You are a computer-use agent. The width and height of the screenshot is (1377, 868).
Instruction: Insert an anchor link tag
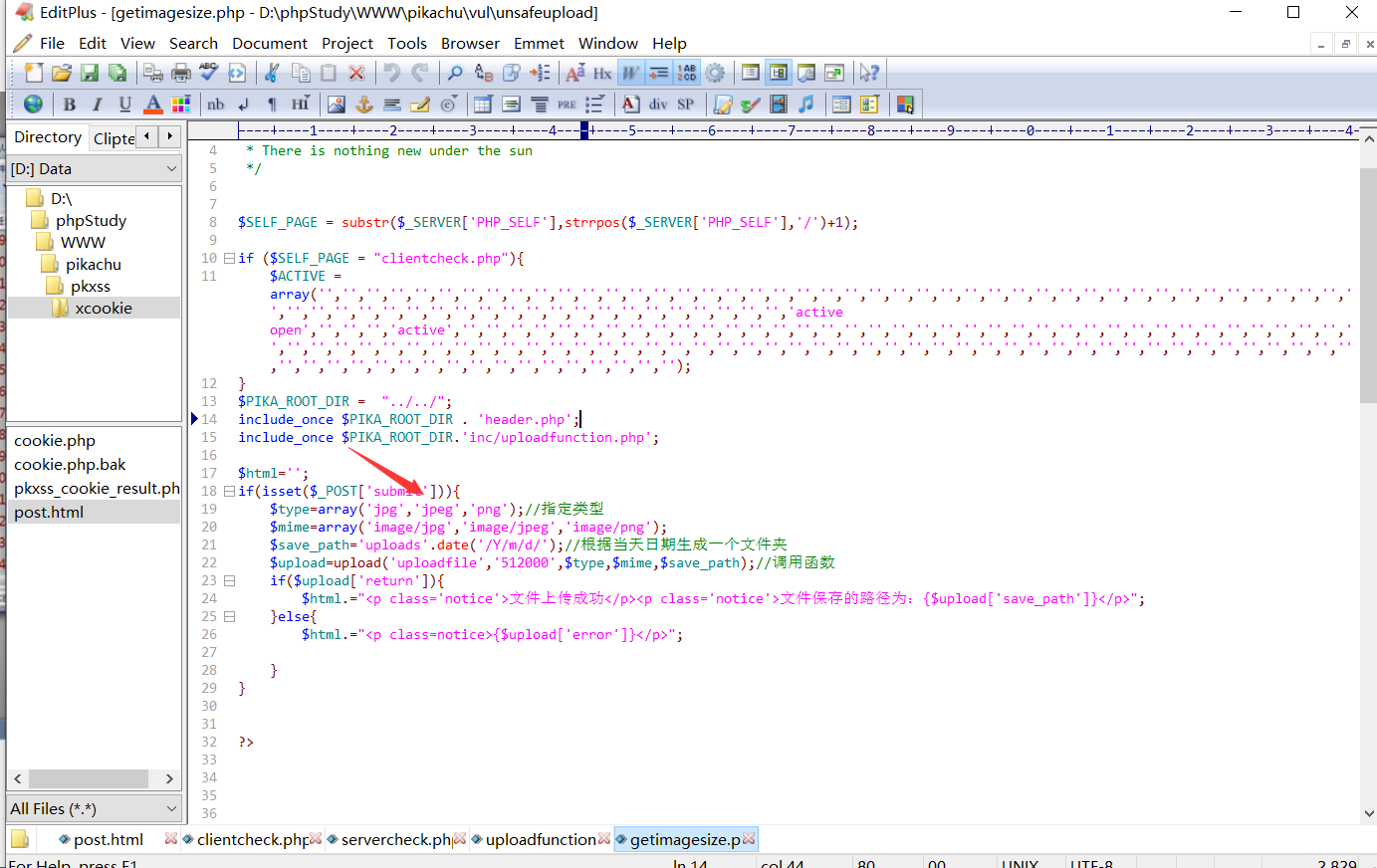364,104
